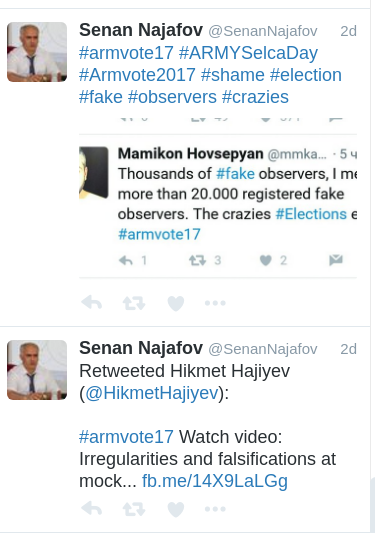Follow the fb.me/14X9LaLGg link

(x=215, y=481)
